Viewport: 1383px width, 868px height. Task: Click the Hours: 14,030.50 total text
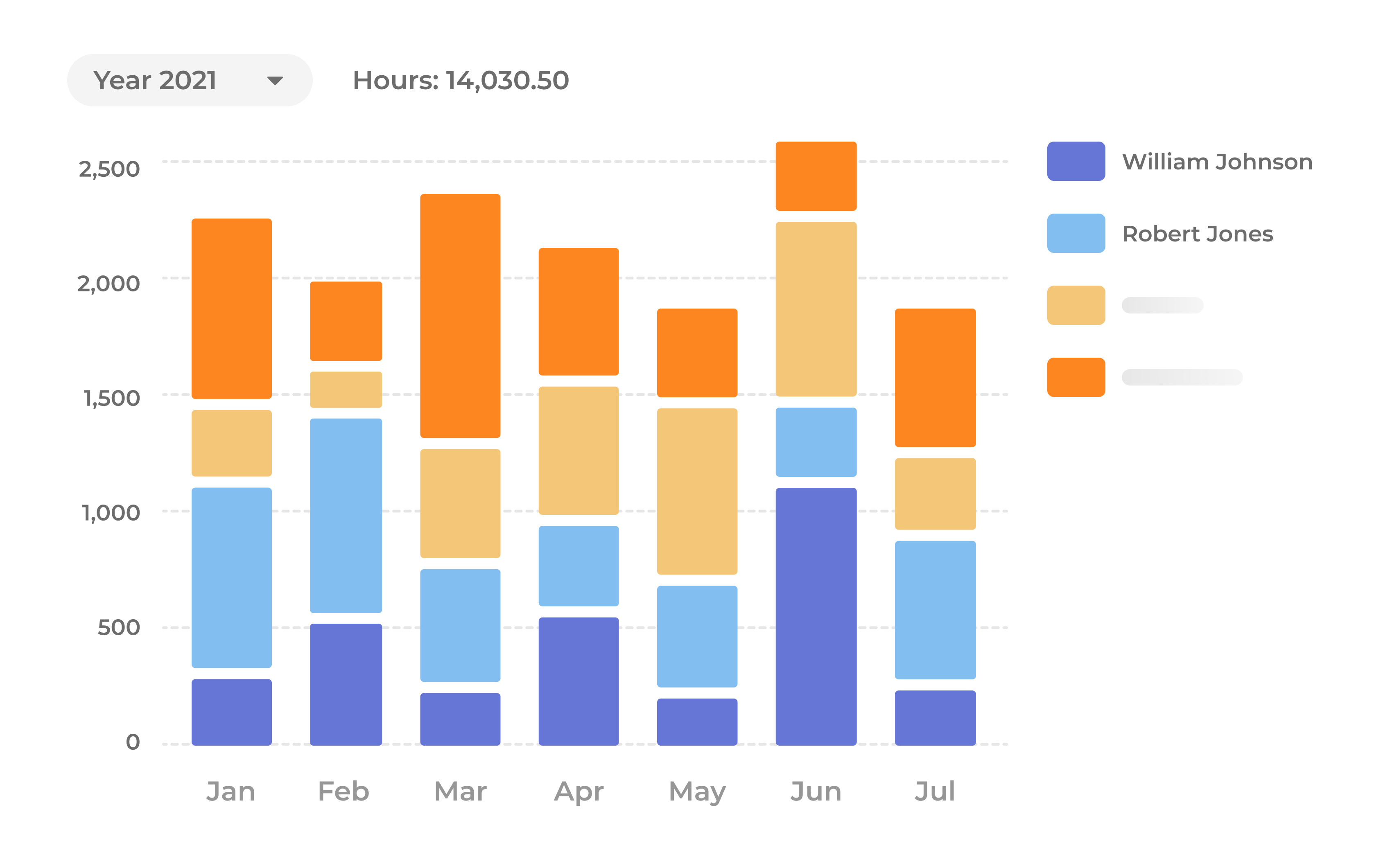click(x=461, y=80)
